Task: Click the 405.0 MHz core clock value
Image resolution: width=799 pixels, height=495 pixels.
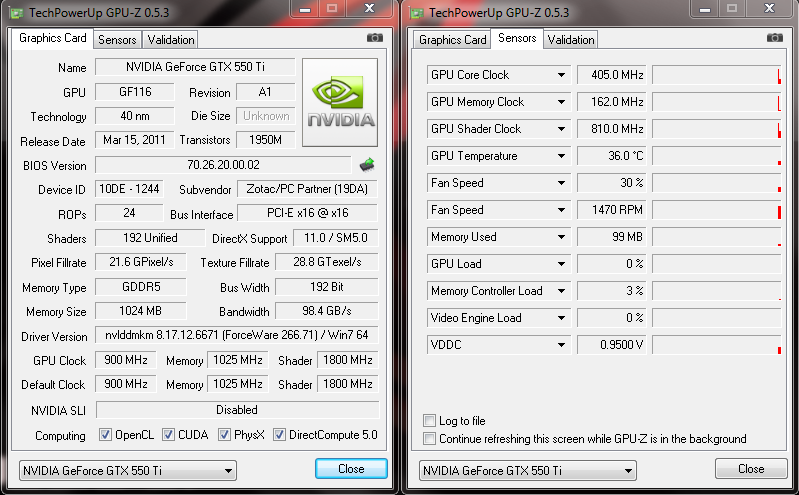Action: tap(611, 75)
